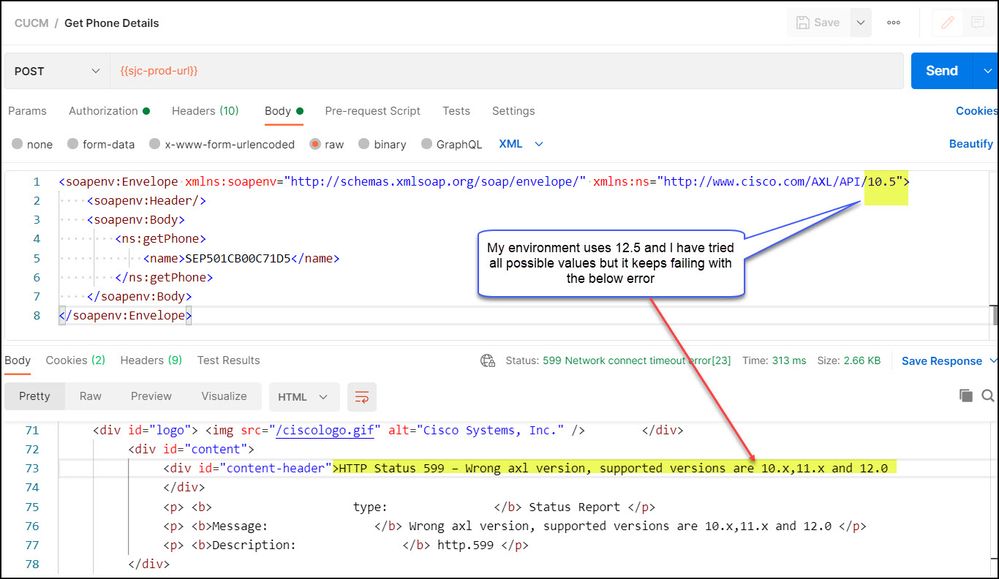Select the request Body tab
The width and height of the screenshot is (999, 579).
point(284,111)
